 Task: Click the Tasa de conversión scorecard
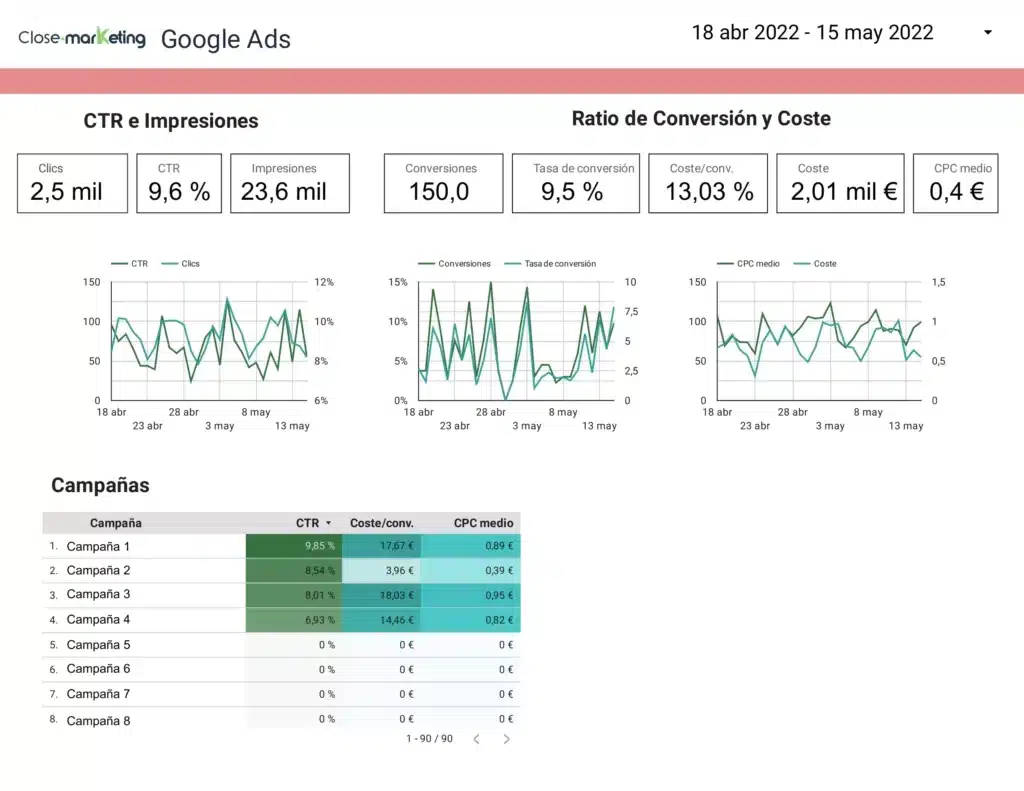click(574, 183)
